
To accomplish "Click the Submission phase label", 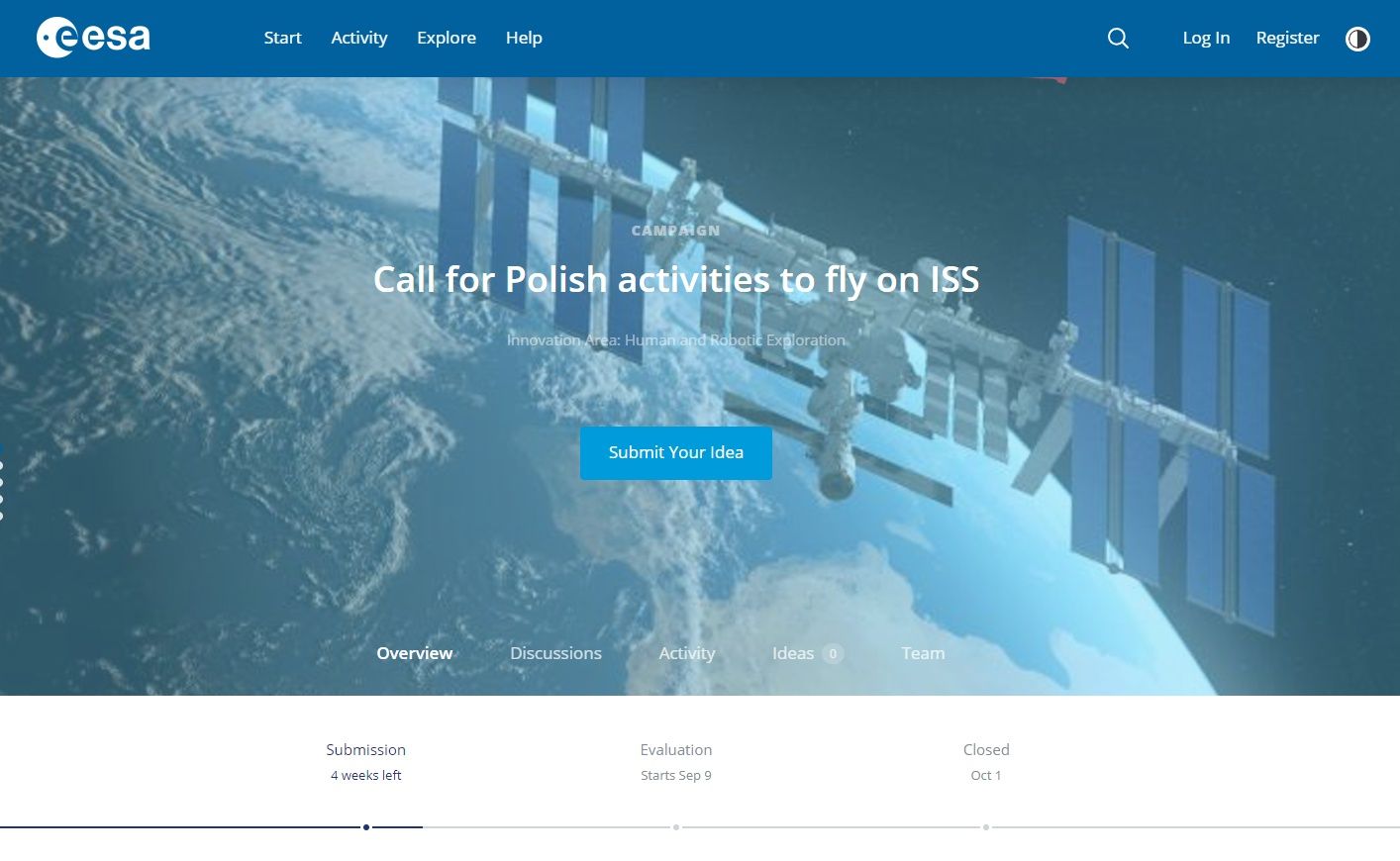I will [366, 750].
